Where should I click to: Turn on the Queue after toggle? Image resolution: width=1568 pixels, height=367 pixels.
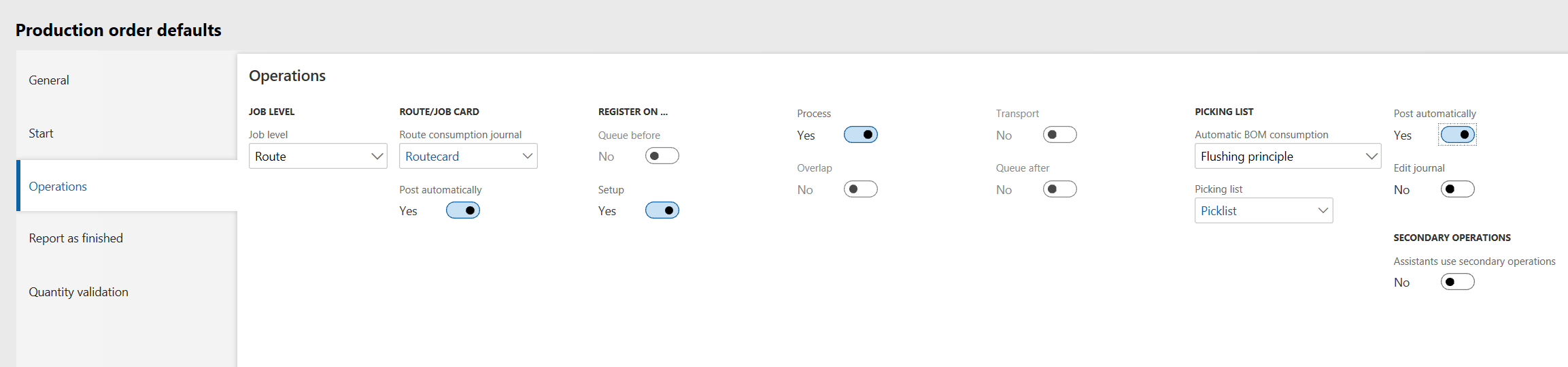[1059, 189]
